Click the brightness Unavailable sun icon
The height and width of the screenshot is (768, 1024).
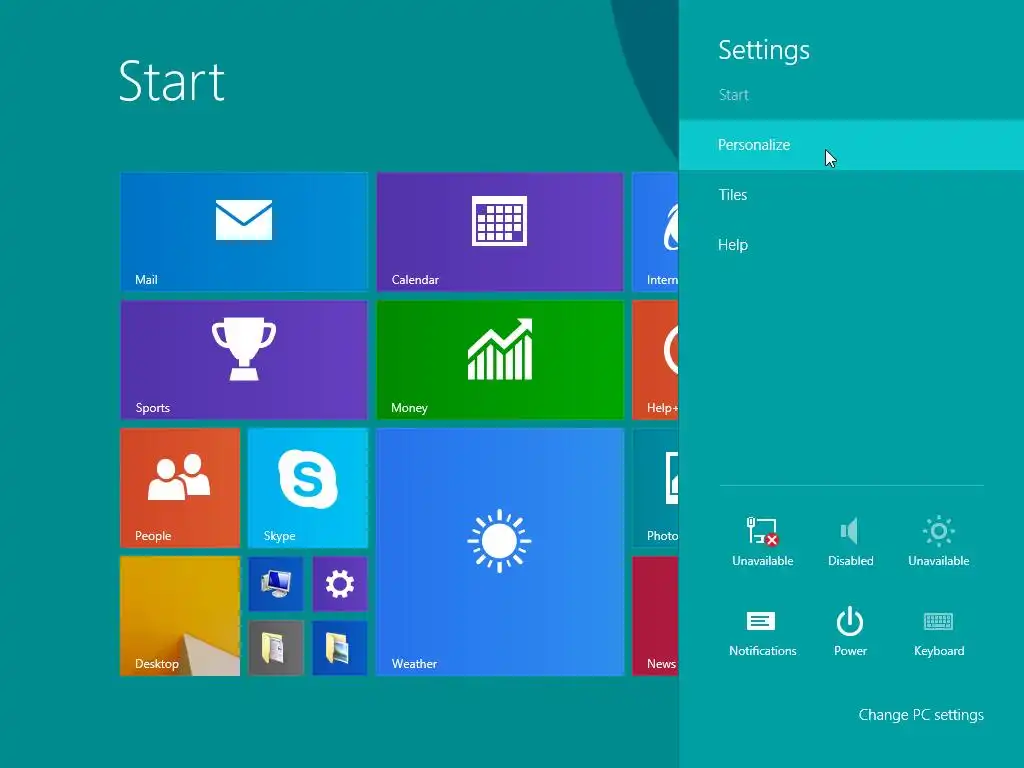[x=938, y=541]
